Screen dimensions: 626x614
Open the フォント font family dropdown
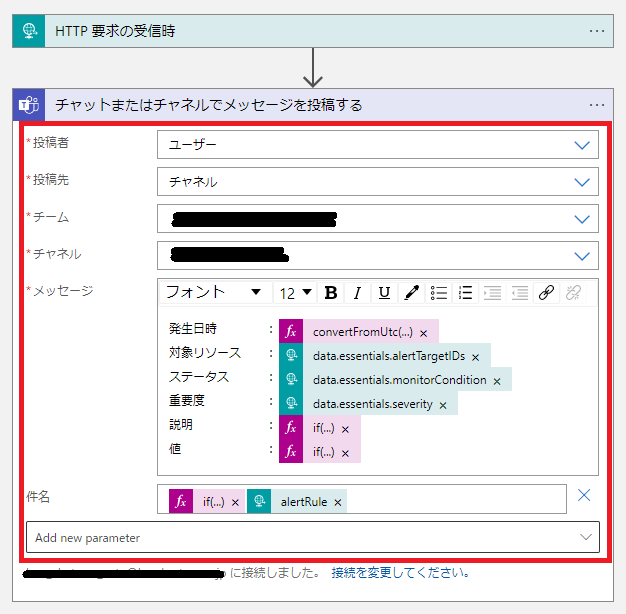coord(216,293)
